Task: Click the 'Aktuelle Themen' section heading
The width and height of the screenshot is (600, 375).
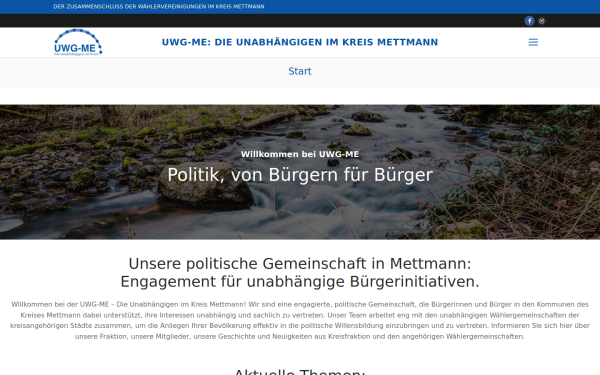Action: pos(300,372)
